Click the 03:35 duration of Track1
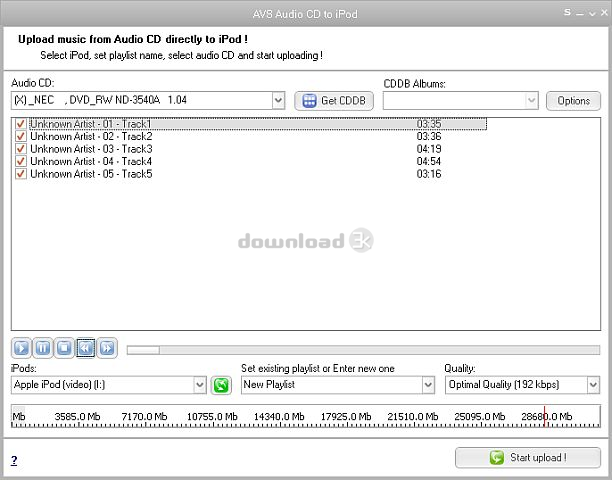 [x=429, y=124]
